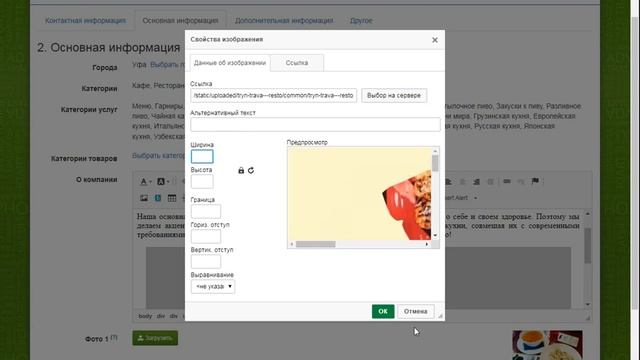Click in the Высота height field
The image size is (640, 360).
[202, 182]
